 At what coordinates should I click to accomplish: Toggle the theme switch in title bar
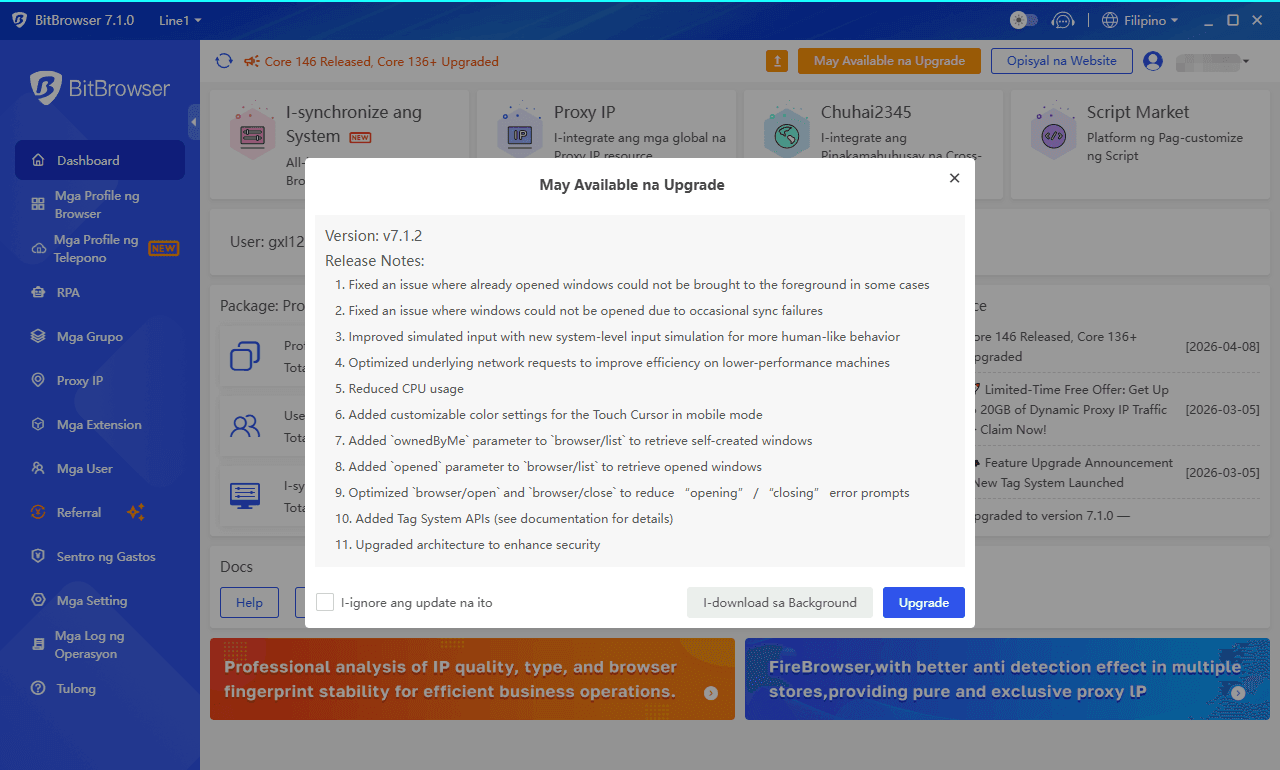[x=1024, y=20]
